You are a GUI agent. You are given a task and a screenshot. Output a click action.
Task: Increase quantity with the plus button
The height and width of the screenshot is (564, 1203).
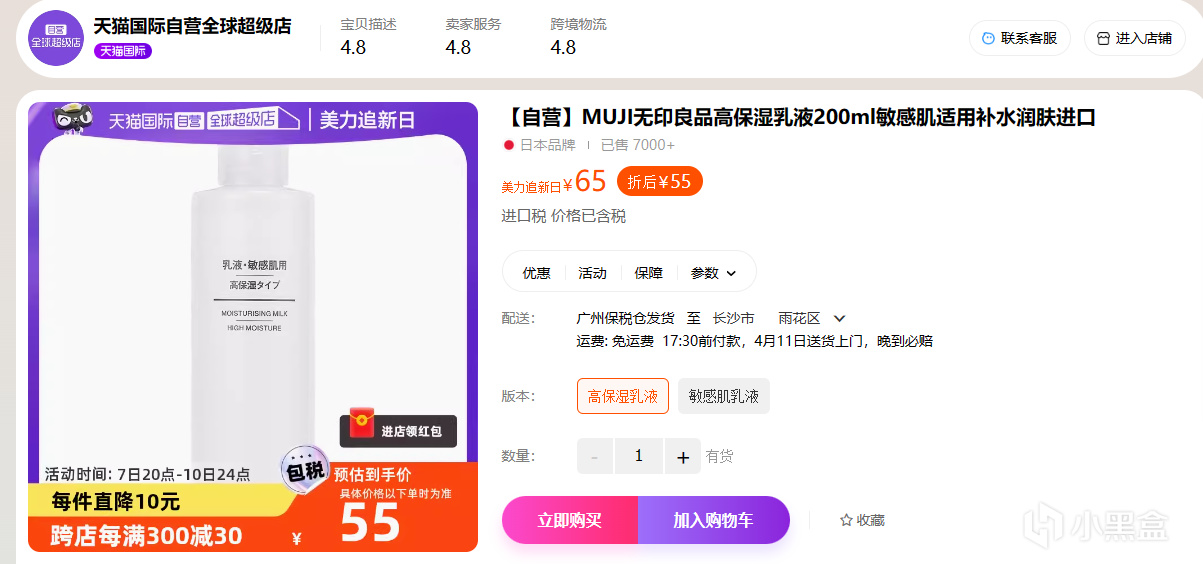(x=683, y=456)
